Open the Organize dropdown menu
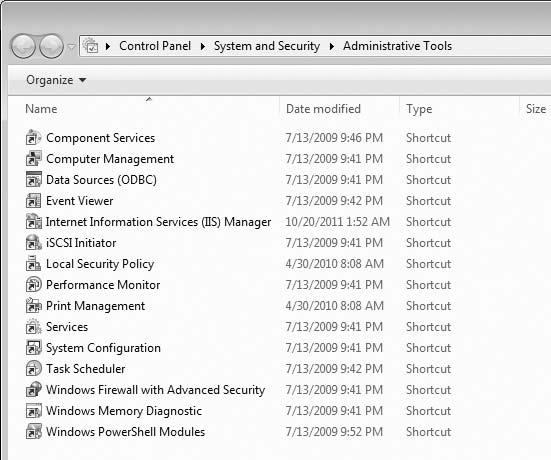Image resolution: width=551 pixels, height=460 pixels. (56, 80)
